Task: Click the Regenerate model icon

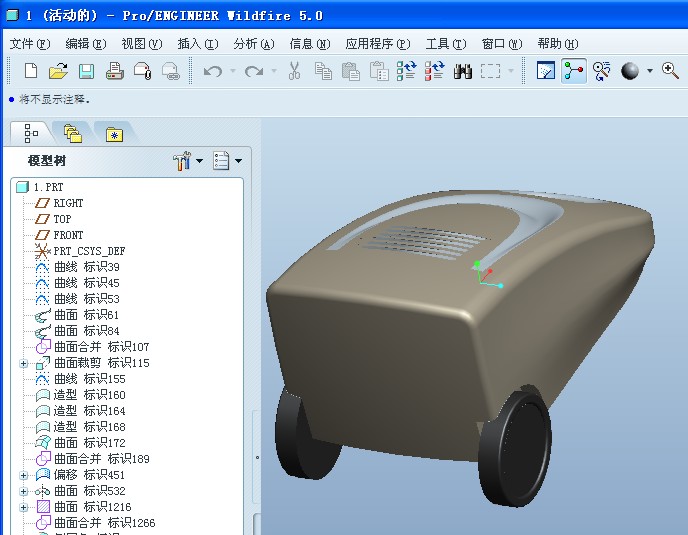Action: pos(406,71)
